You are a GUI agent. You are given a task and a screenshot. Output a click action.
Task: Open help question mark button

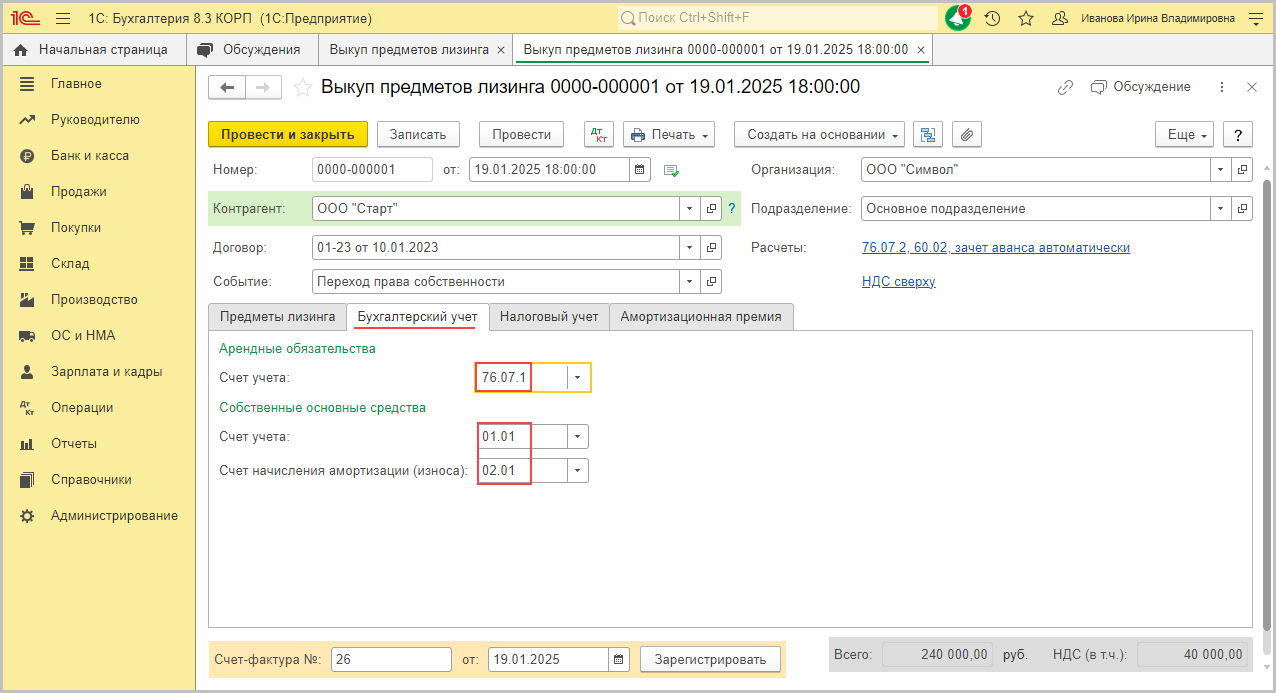pyautogui.click(x=1238, y=134)
